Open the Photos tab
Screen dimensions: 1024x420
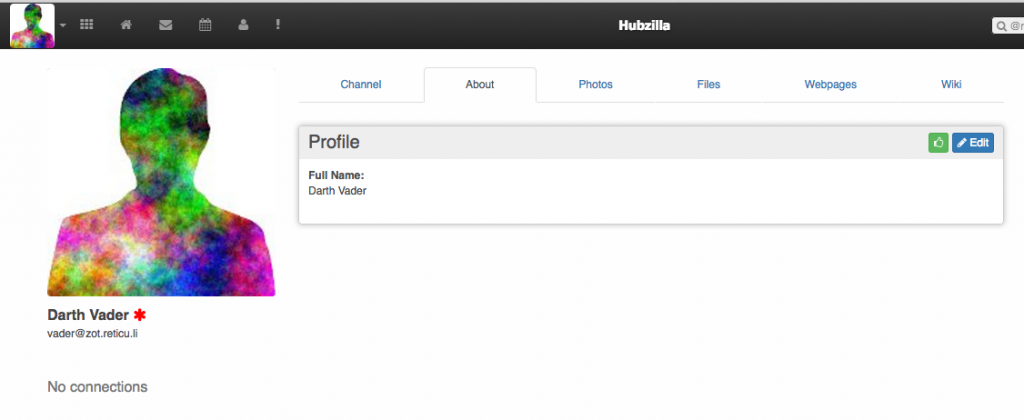(595, 85)
